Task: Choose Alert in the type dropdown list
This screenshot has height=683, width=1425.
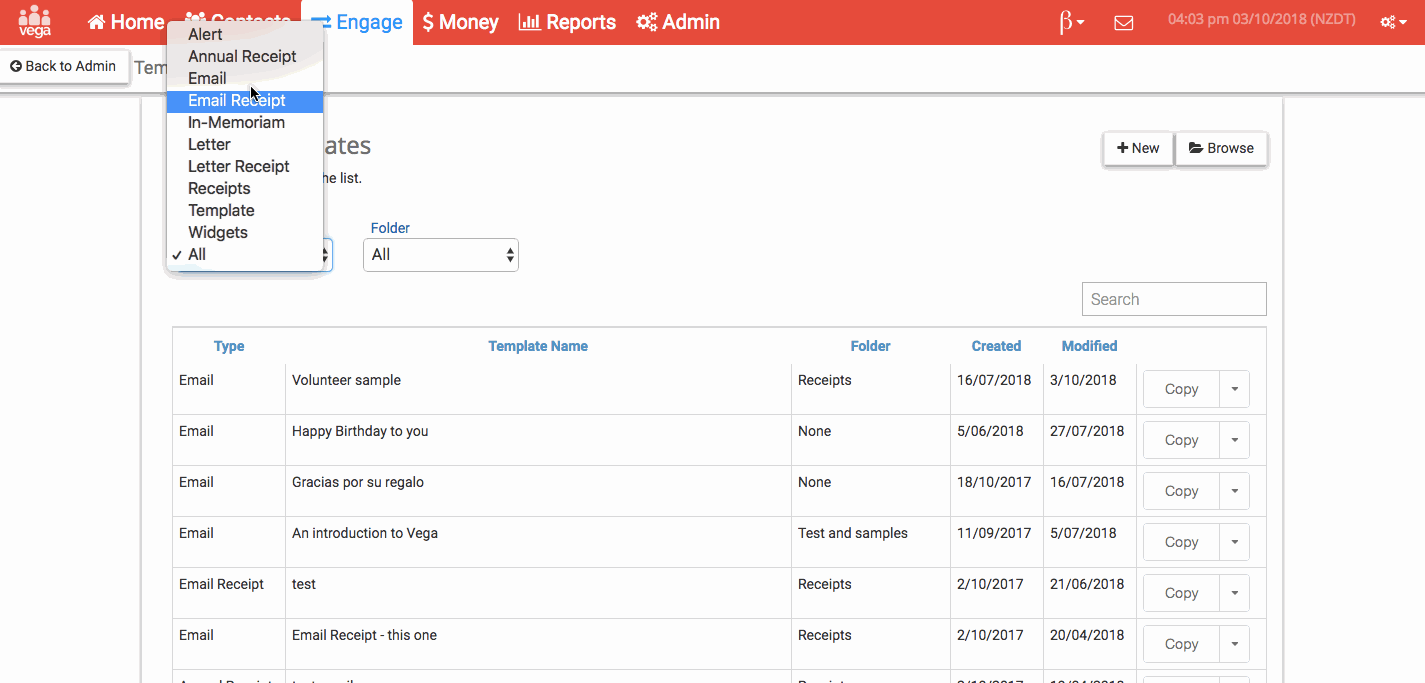Action: pyautogui.click(x=245, y=34)
